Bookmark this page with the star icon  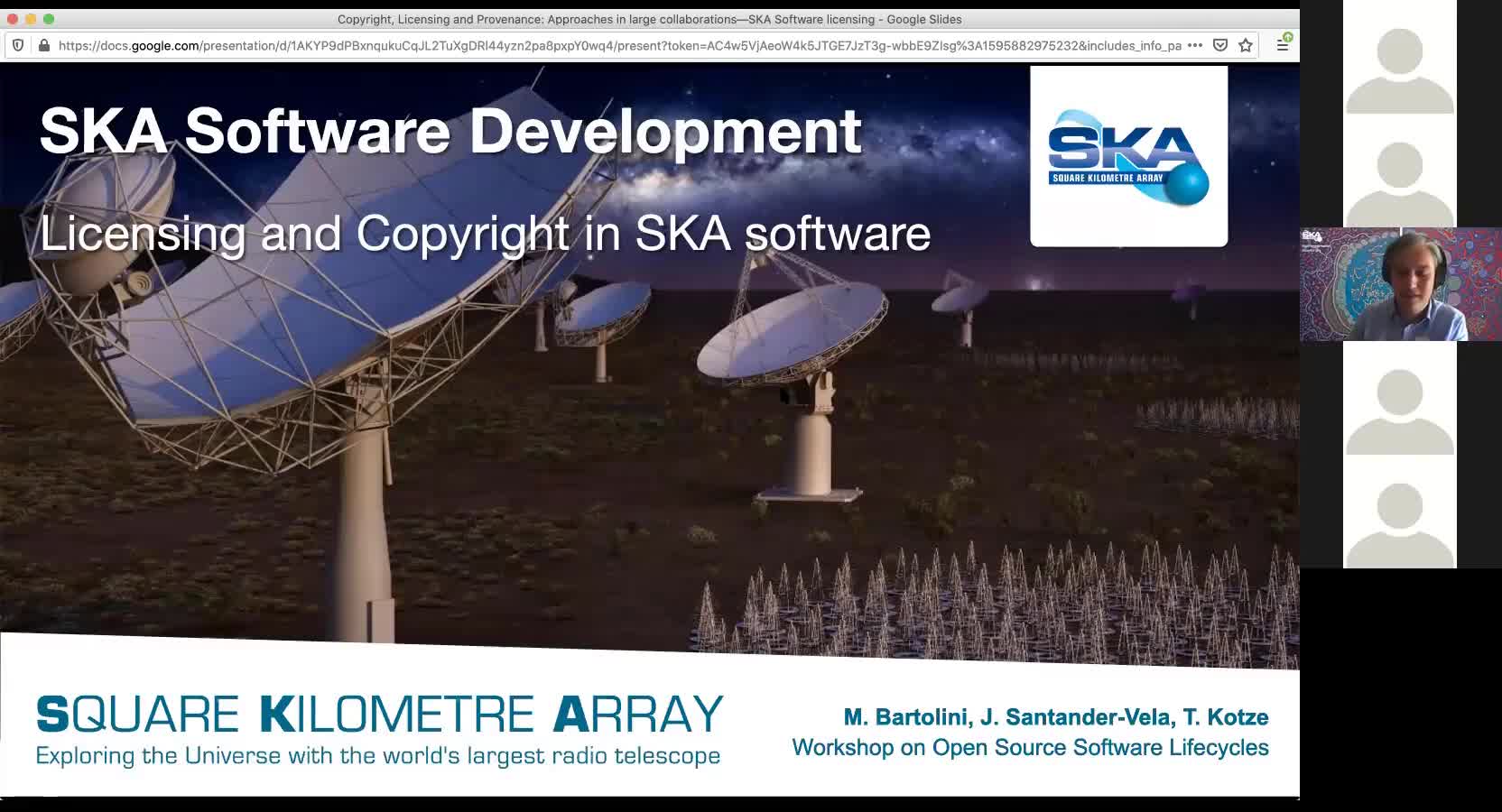1244,43
